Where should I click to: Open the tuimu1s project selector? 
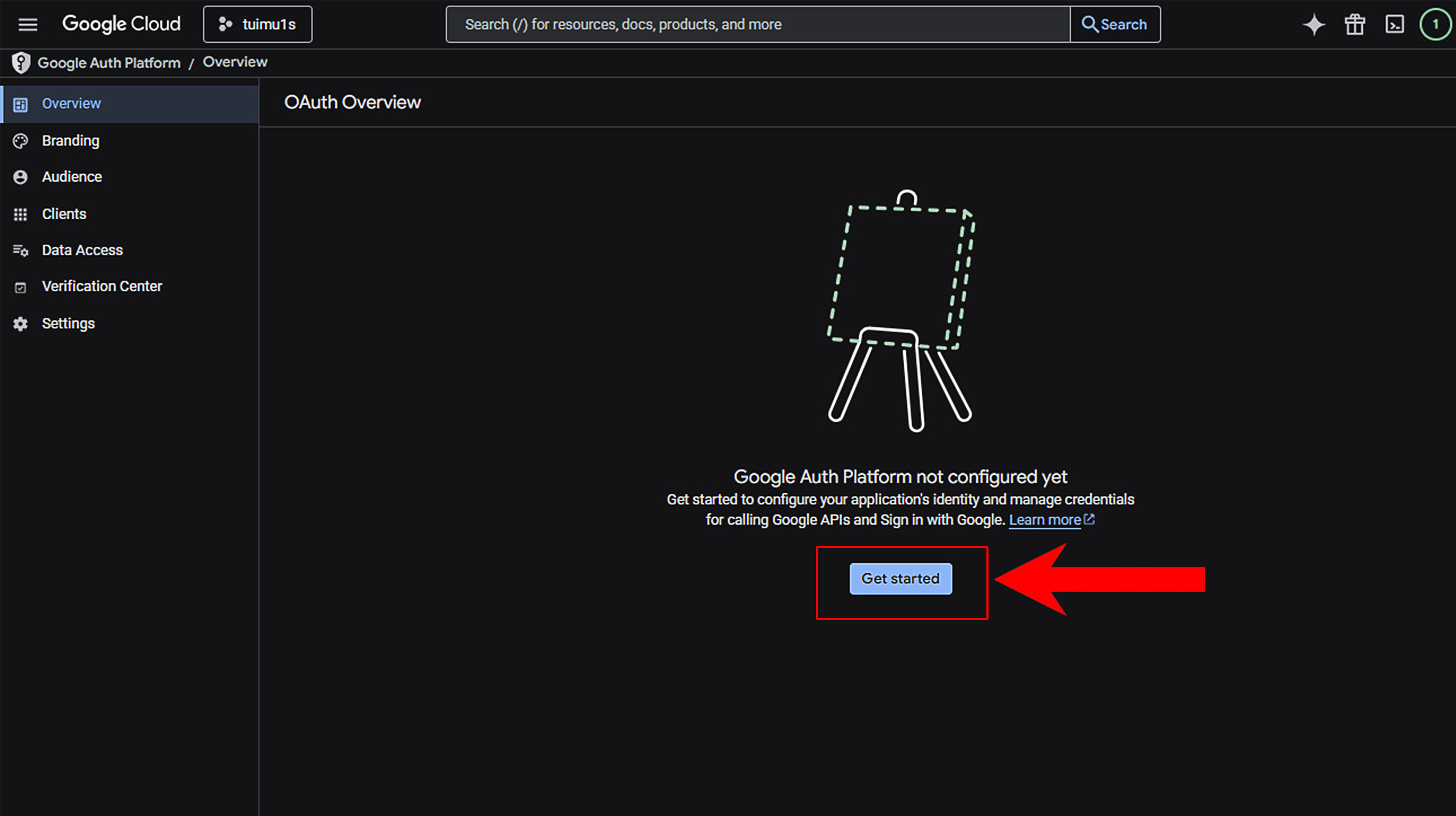click(x=257, y=24)
